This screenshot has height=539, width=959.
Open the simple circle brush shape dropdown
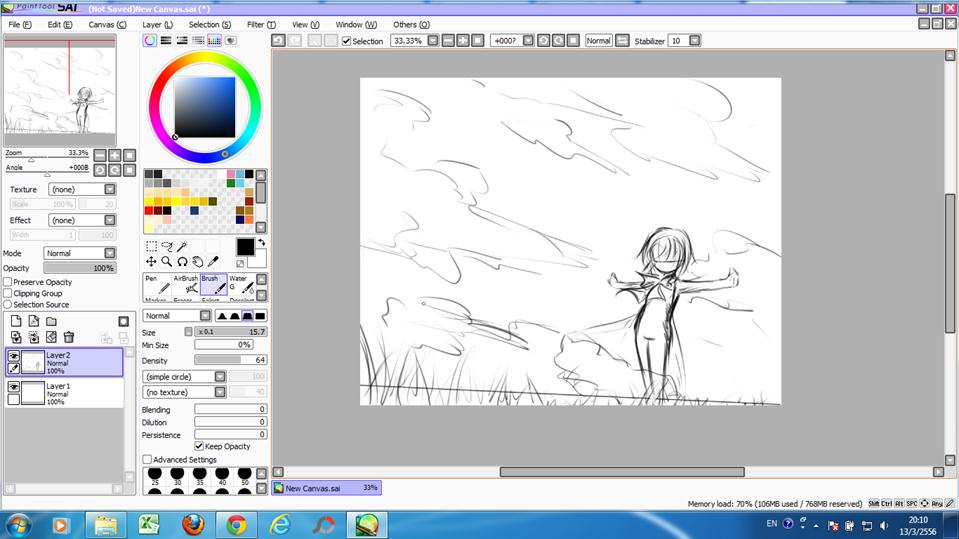220,377
